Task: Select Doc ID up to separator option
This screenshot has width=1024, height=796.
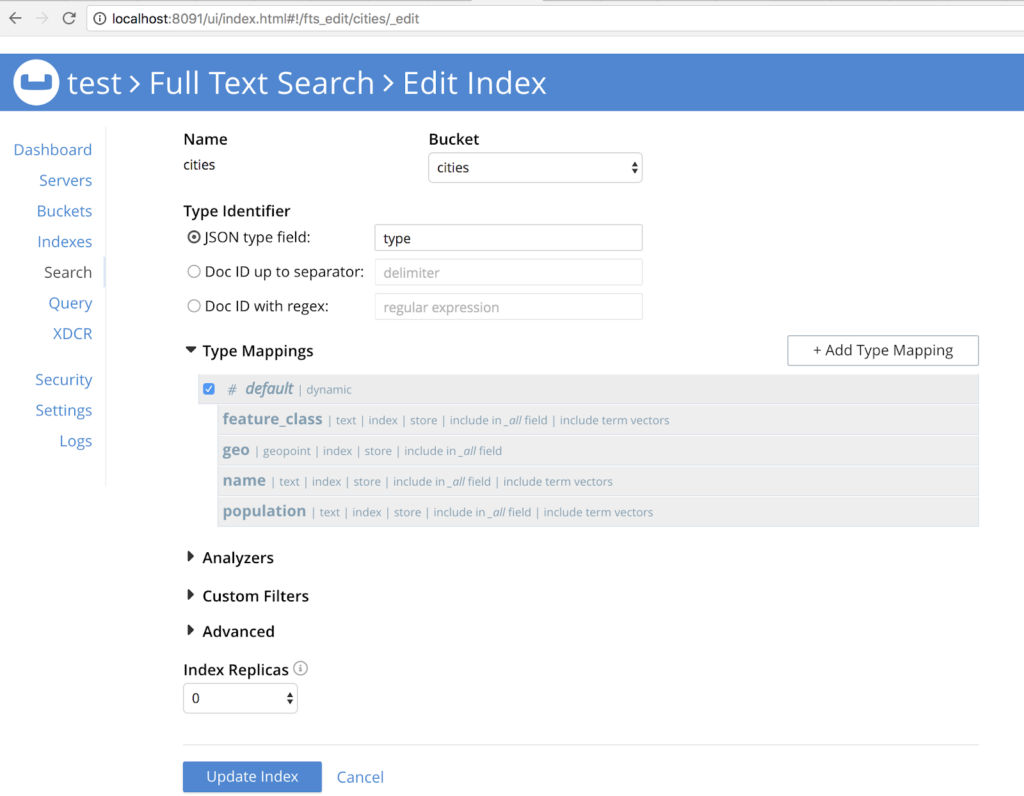Action: 194,272
